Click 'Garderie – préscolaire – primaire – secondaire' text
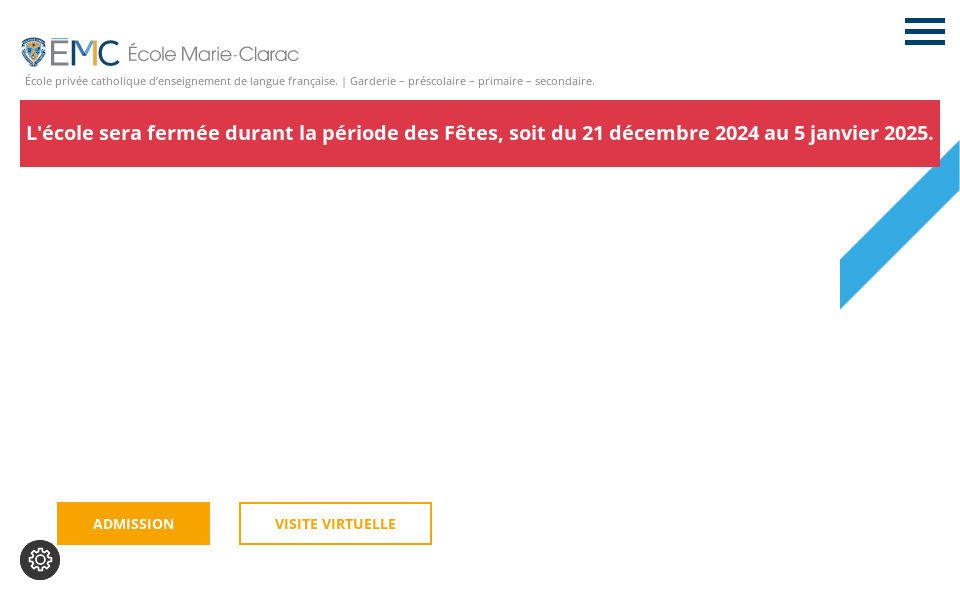 tap(472, 81)
